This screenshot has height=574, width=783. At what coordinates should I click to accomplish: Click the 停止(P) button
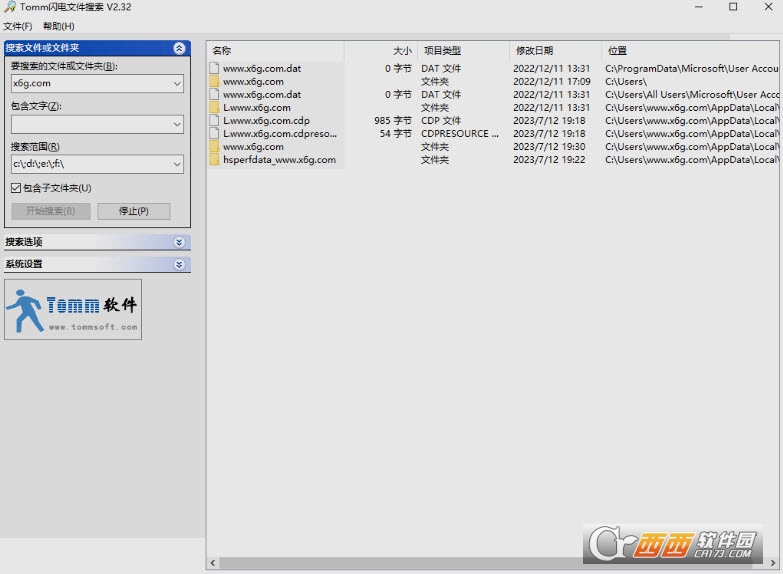[x=134, y=211]
